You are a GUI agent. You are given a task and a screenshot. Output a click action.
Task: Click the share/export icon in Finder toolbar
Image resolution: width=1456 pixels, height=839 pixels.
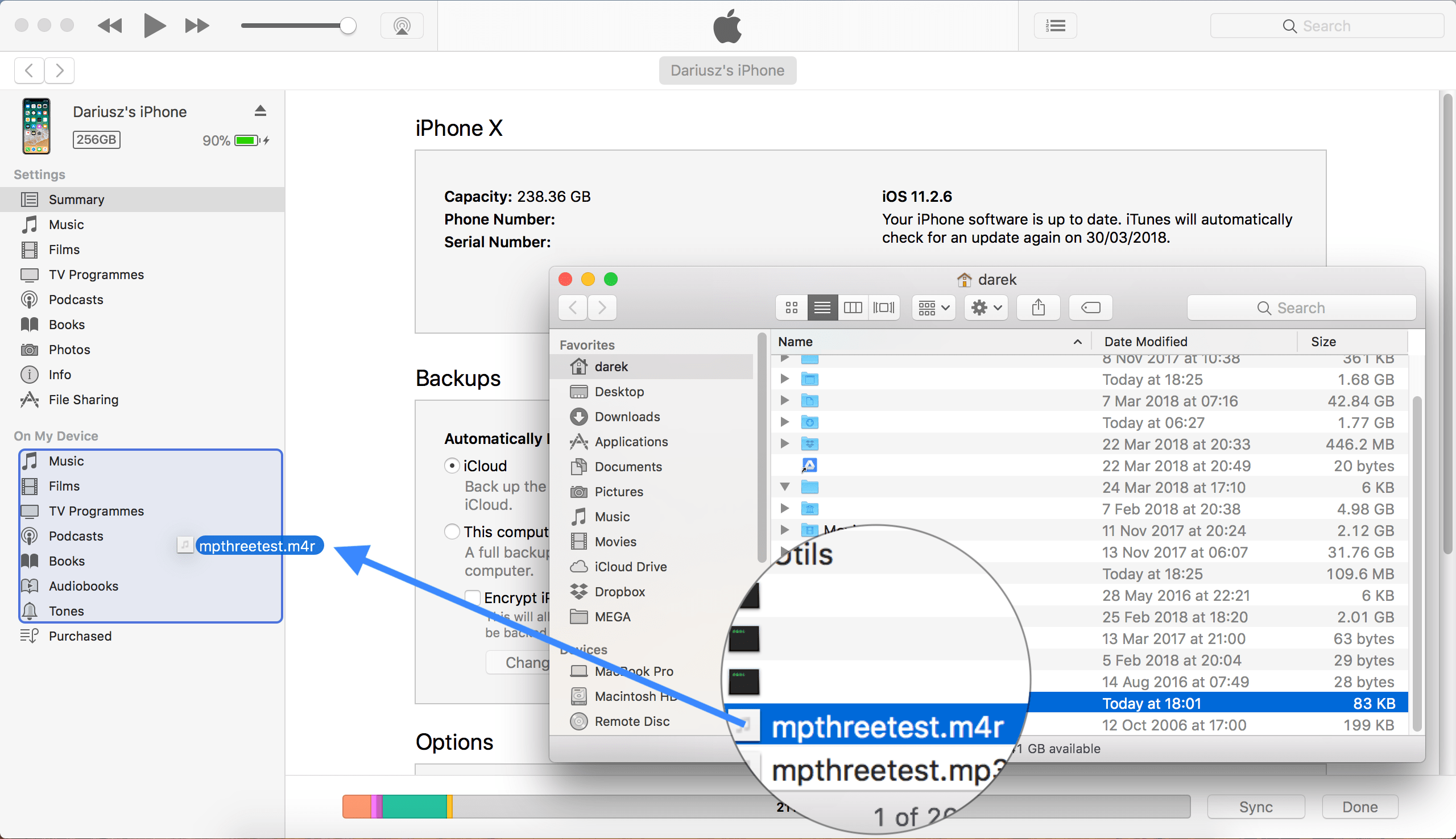pyautogui.click(x=1041, y=308)
